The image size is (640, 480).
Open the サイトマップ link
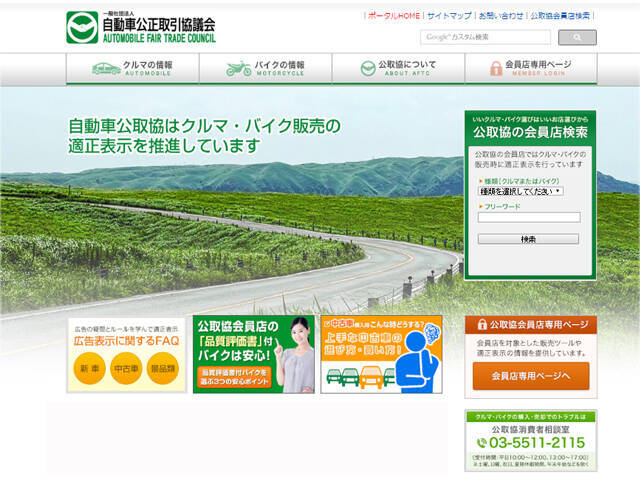point(449,16)
